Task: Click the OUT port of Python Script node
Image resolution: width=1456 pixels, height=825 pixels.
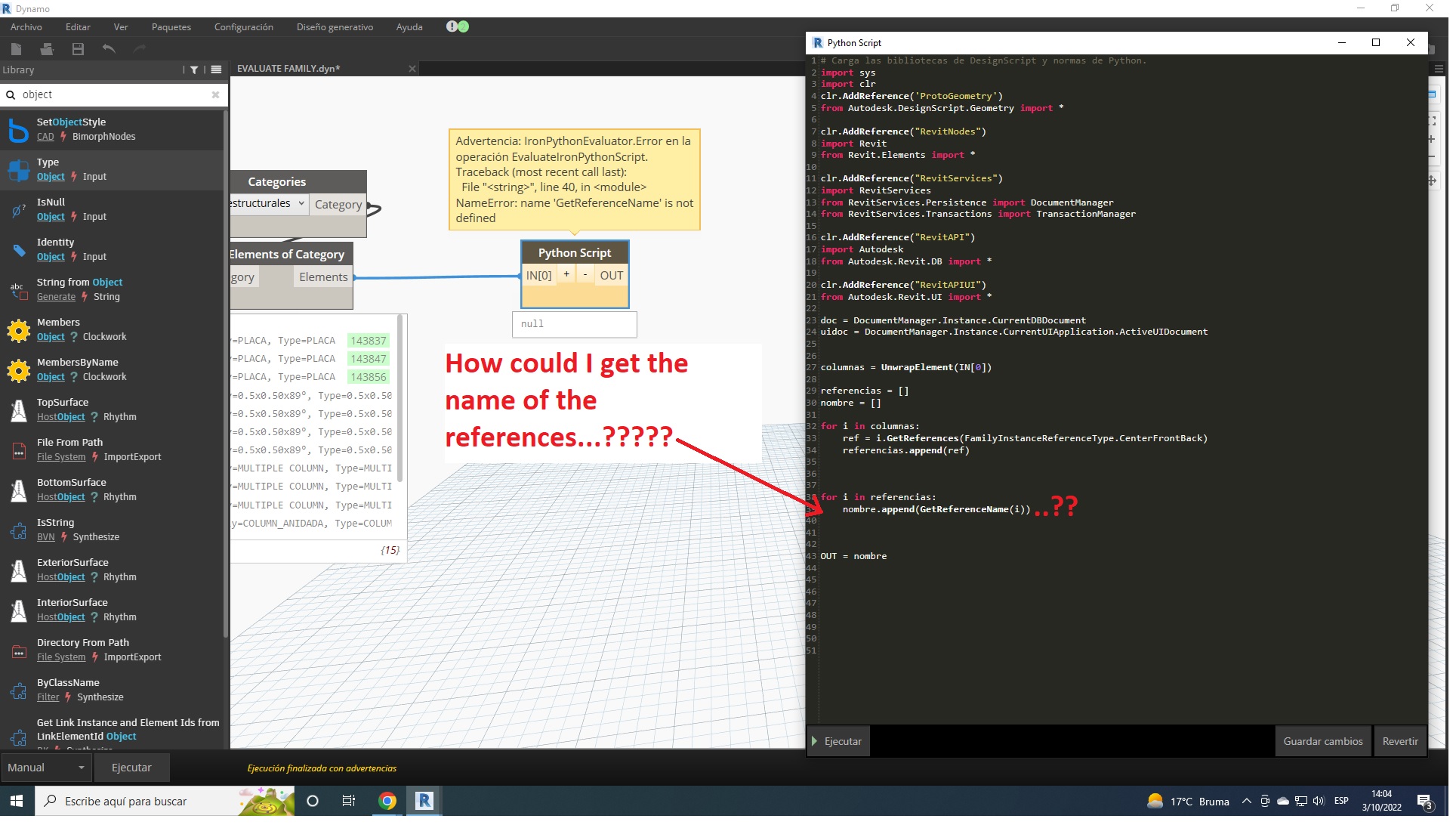Action: 612,276
